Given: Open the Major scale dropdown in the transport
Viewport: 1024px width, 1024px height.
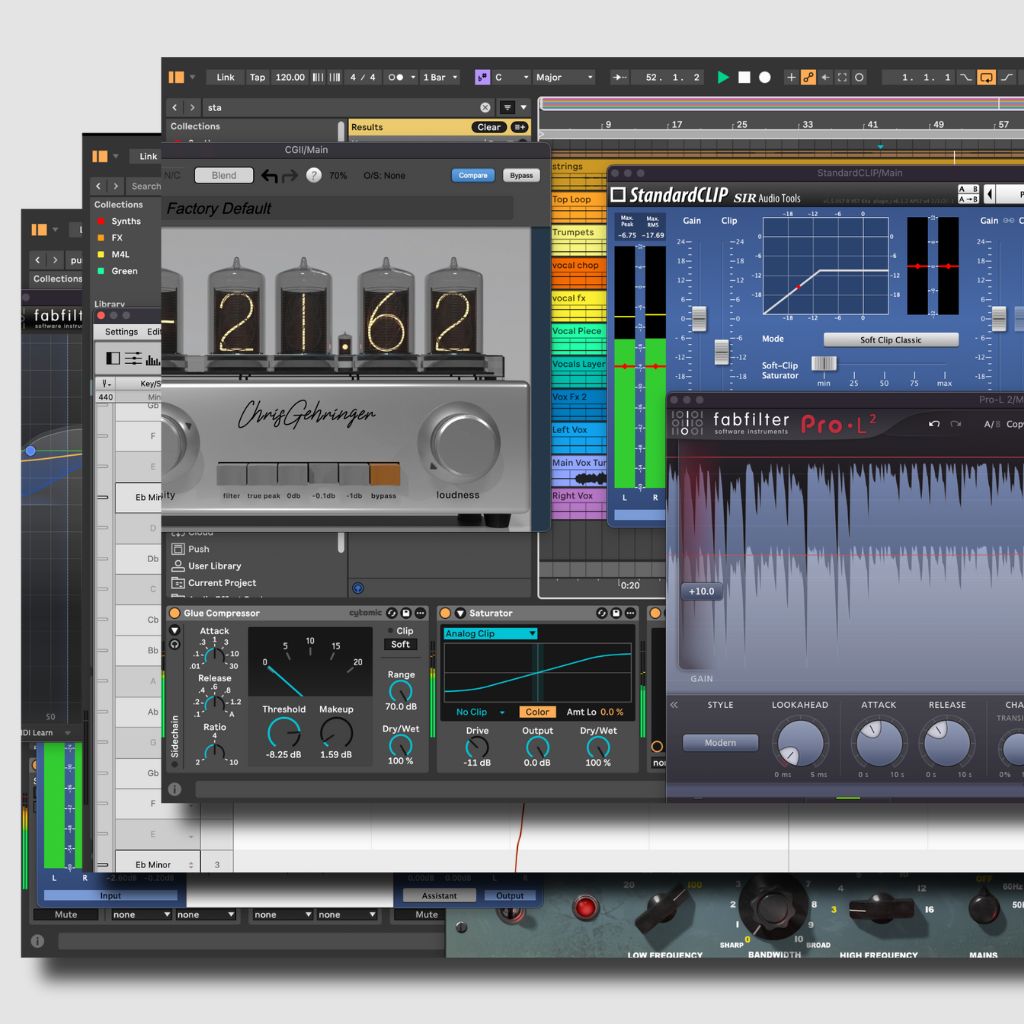Looking at the screenshot, I should (562, 77).
